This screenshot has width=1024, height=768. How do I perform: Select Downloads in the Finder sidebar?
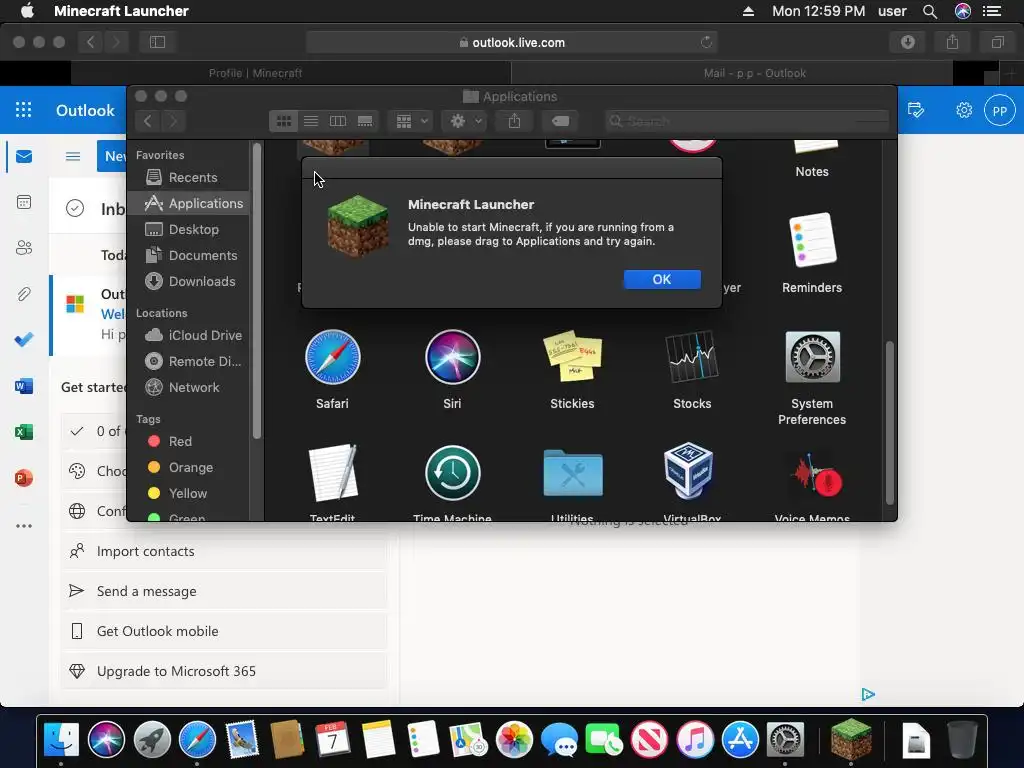click(x=189, y=281)
